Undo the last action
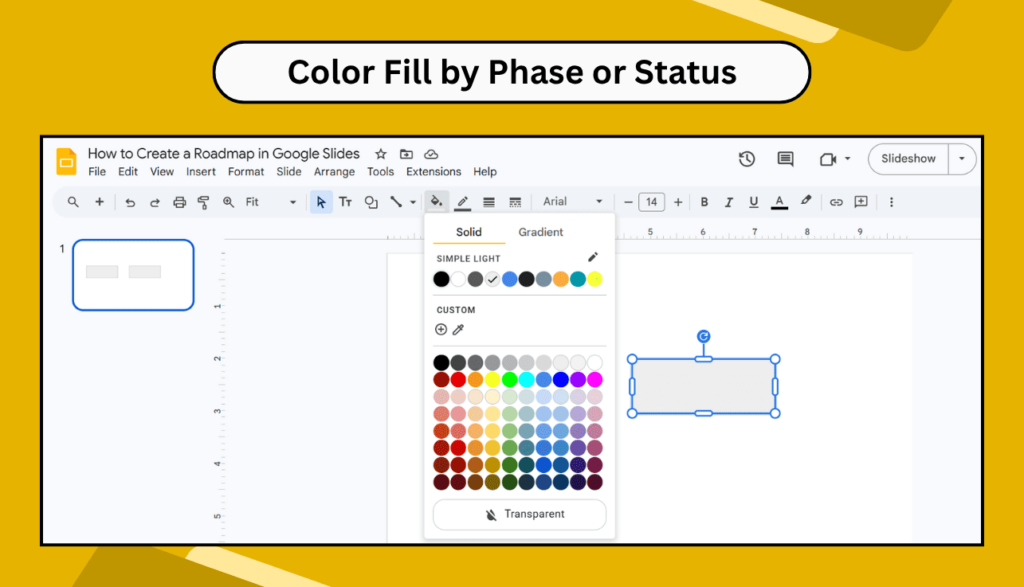 130,202
